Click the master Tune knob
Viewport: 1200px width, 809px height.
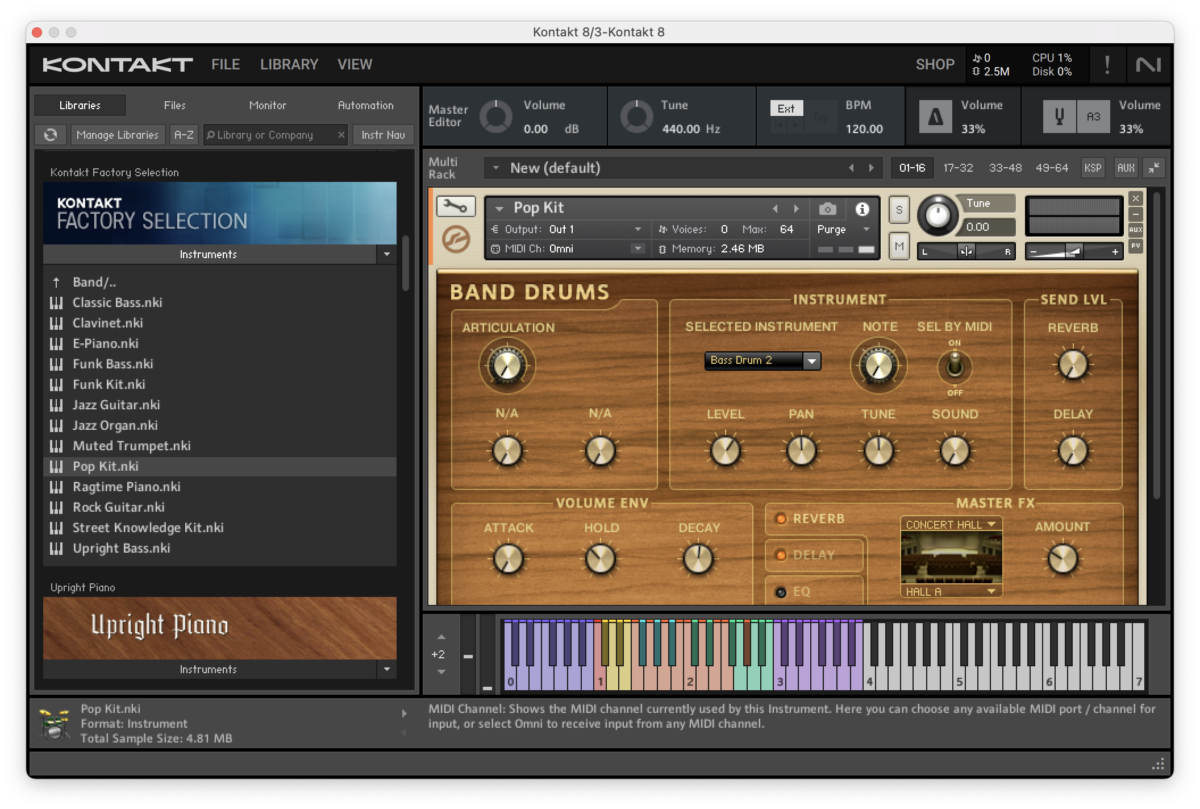636,117
